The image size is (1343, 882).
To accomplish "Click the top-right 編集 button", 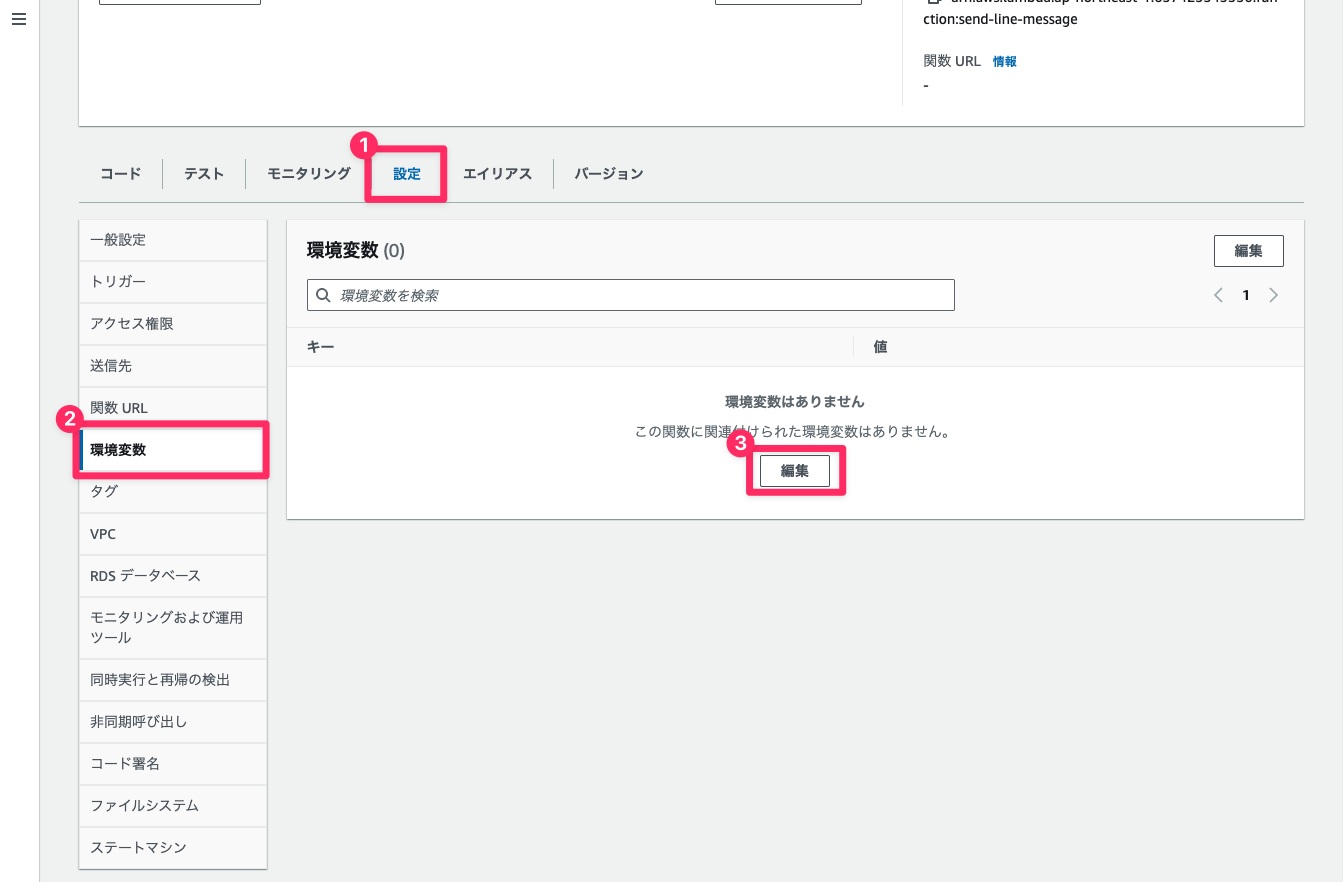I will (1248, 250).
